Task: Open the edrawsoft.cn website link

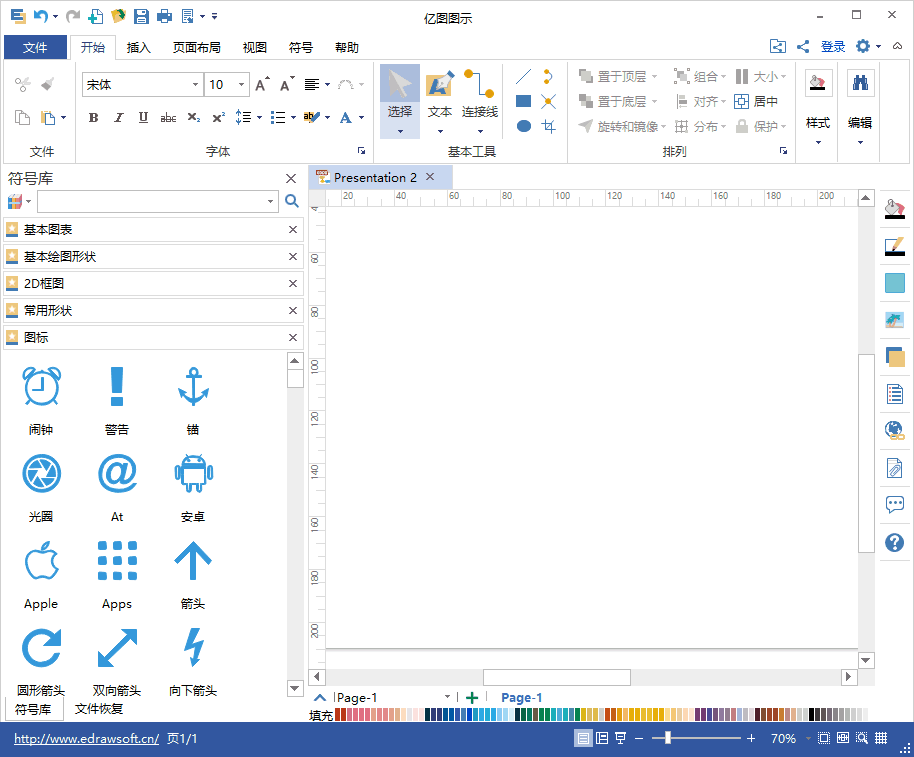Action: click(86, 738)
